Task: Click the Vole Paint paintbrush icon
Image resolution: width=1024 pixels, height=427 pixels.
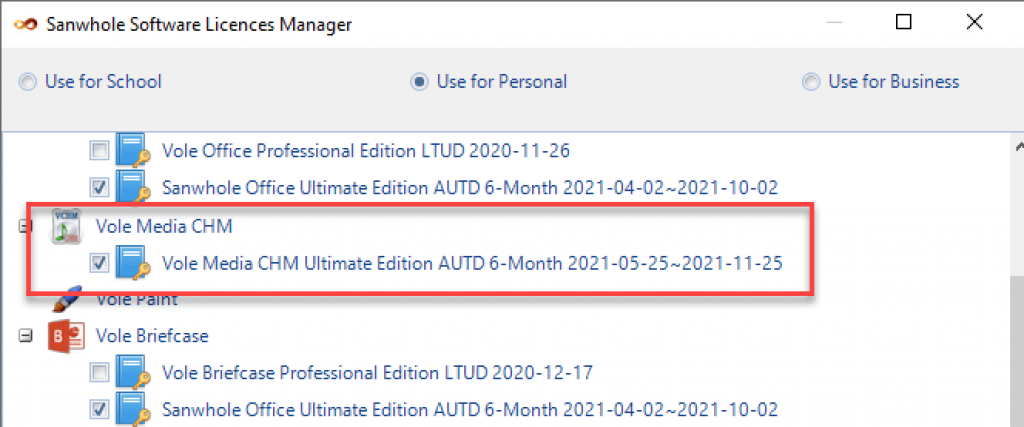Action: [x=67, y=299]
